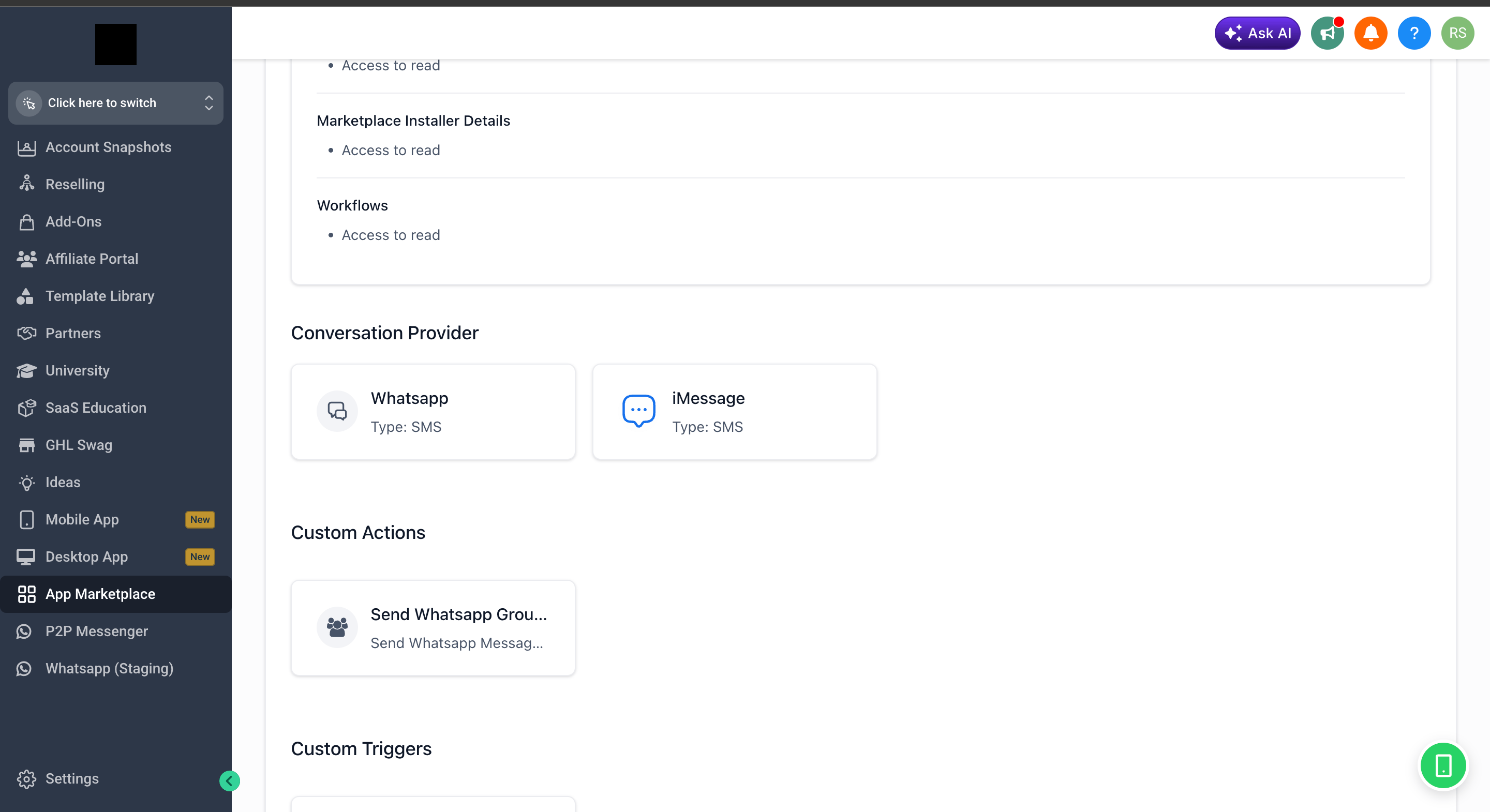Screen dimensions: 1490x812
Task: Click the Add-Ons bag icon
Action: pyautogui.click(x=26, y=222)
